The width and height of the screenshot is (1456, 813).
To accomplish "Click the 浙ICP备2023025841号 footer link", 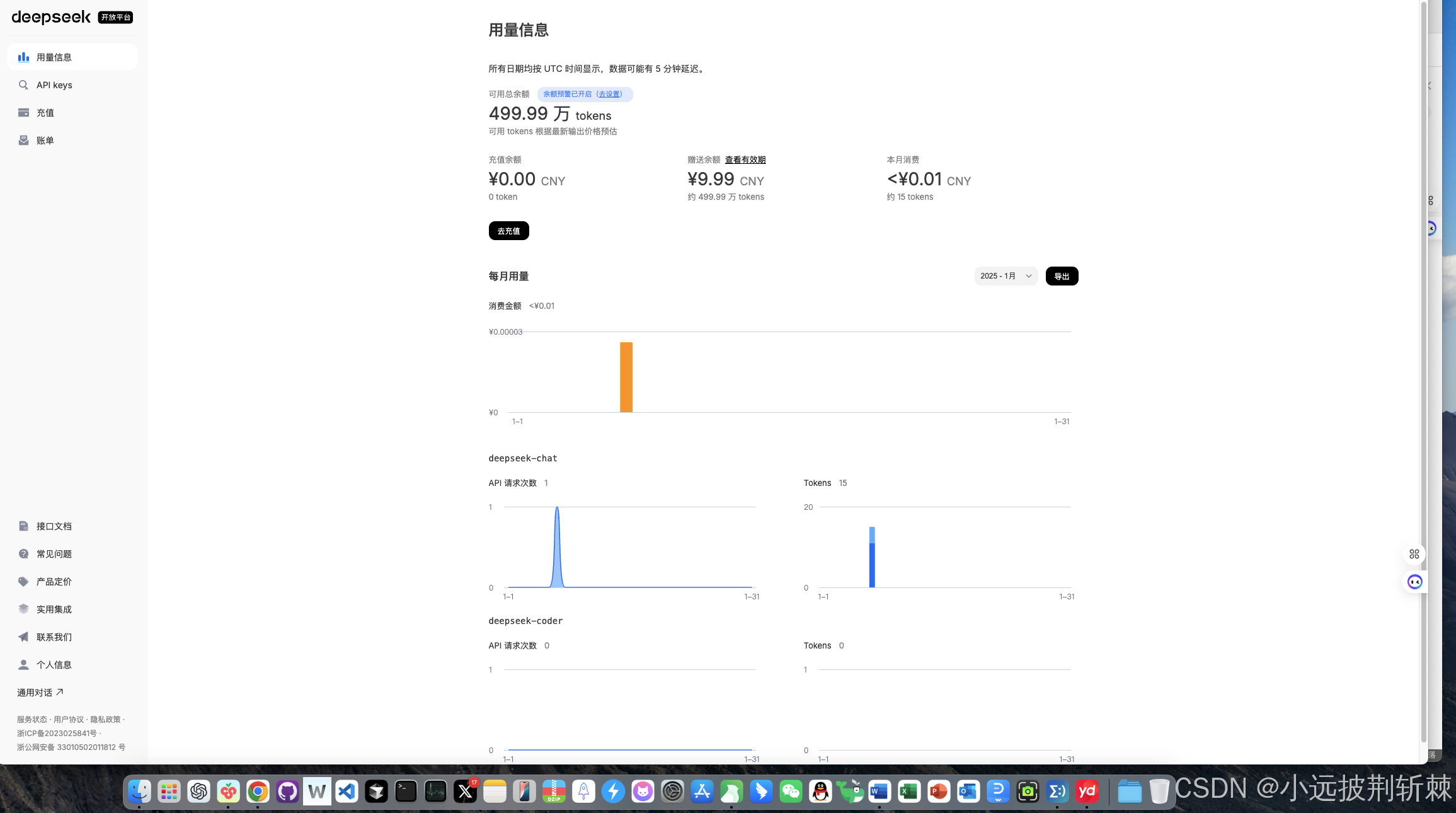I will click(57, 733).
